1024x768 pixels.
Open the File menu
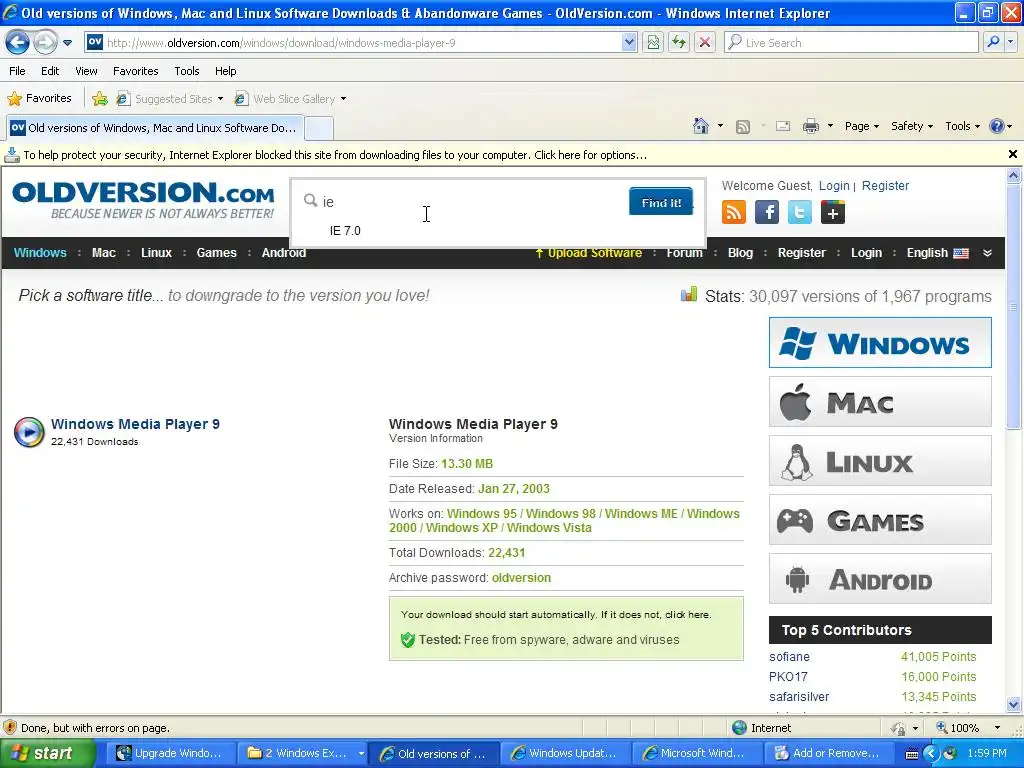(x=18, y=71)
